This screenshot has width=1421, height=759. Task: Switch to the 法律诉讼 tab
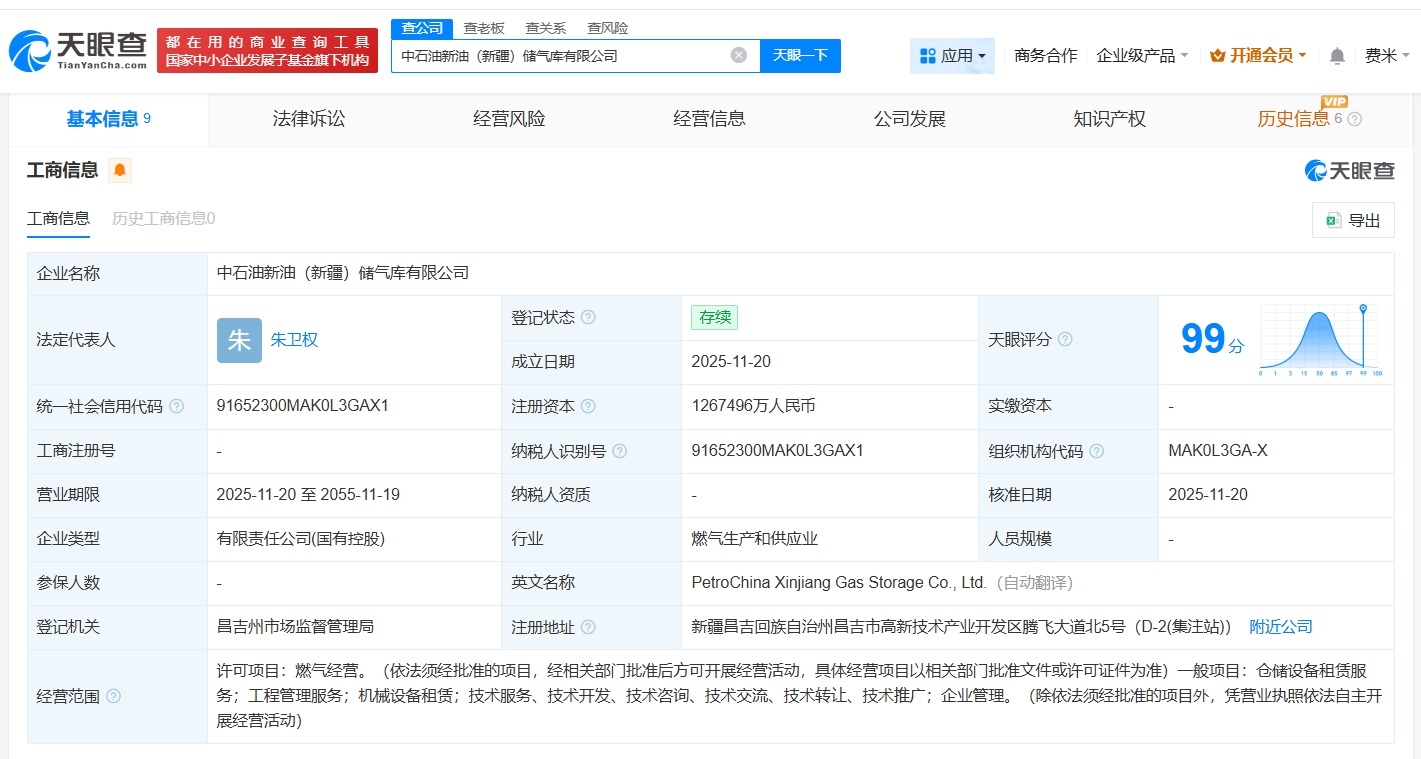click(x=308, y=118)
